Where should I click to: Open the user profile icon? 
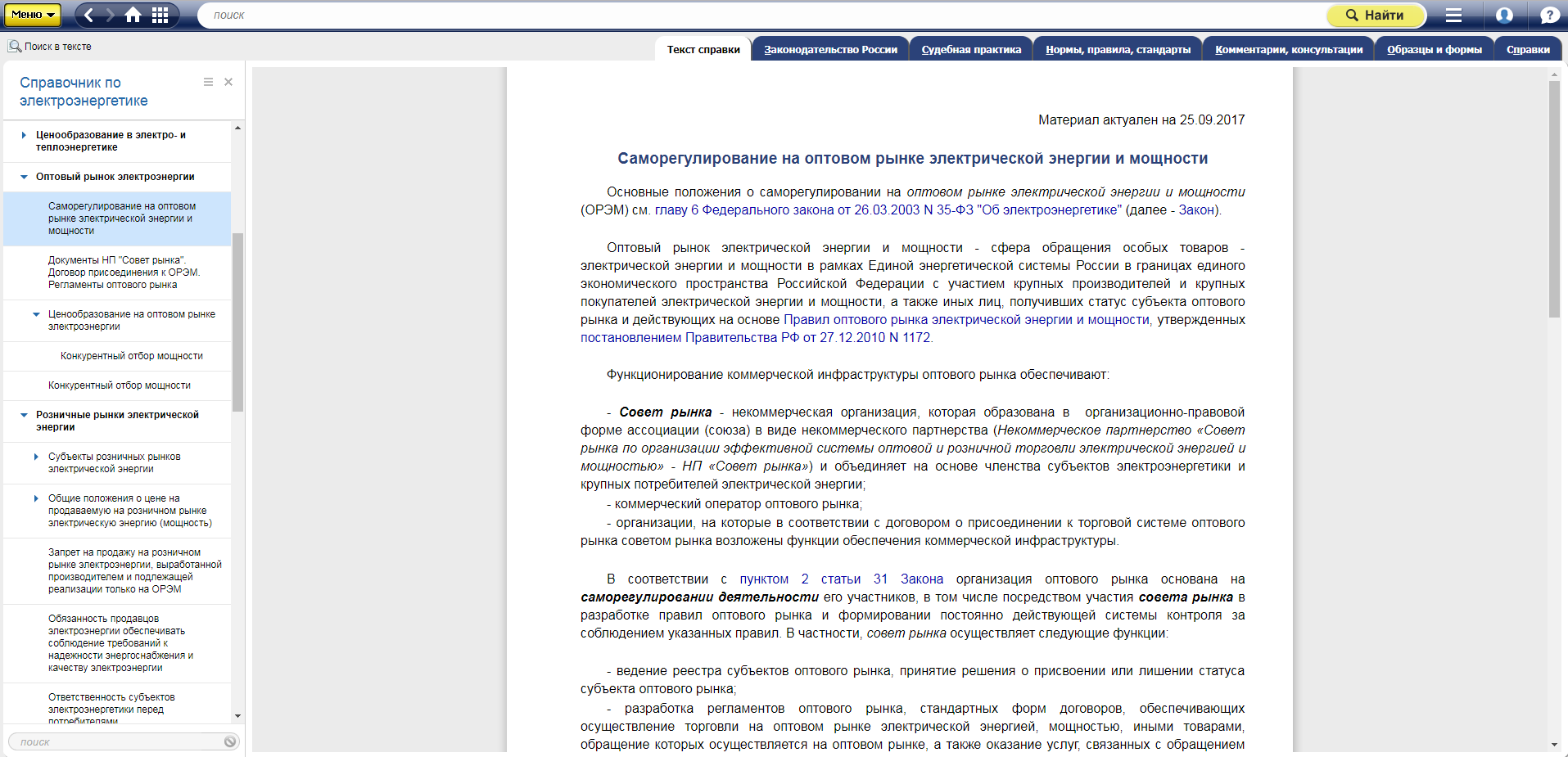(1504, 15)
